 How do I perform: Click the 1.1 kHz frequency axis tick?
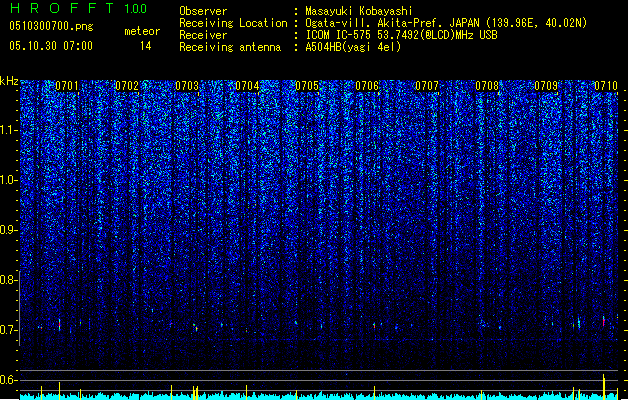tap(9, 130)
